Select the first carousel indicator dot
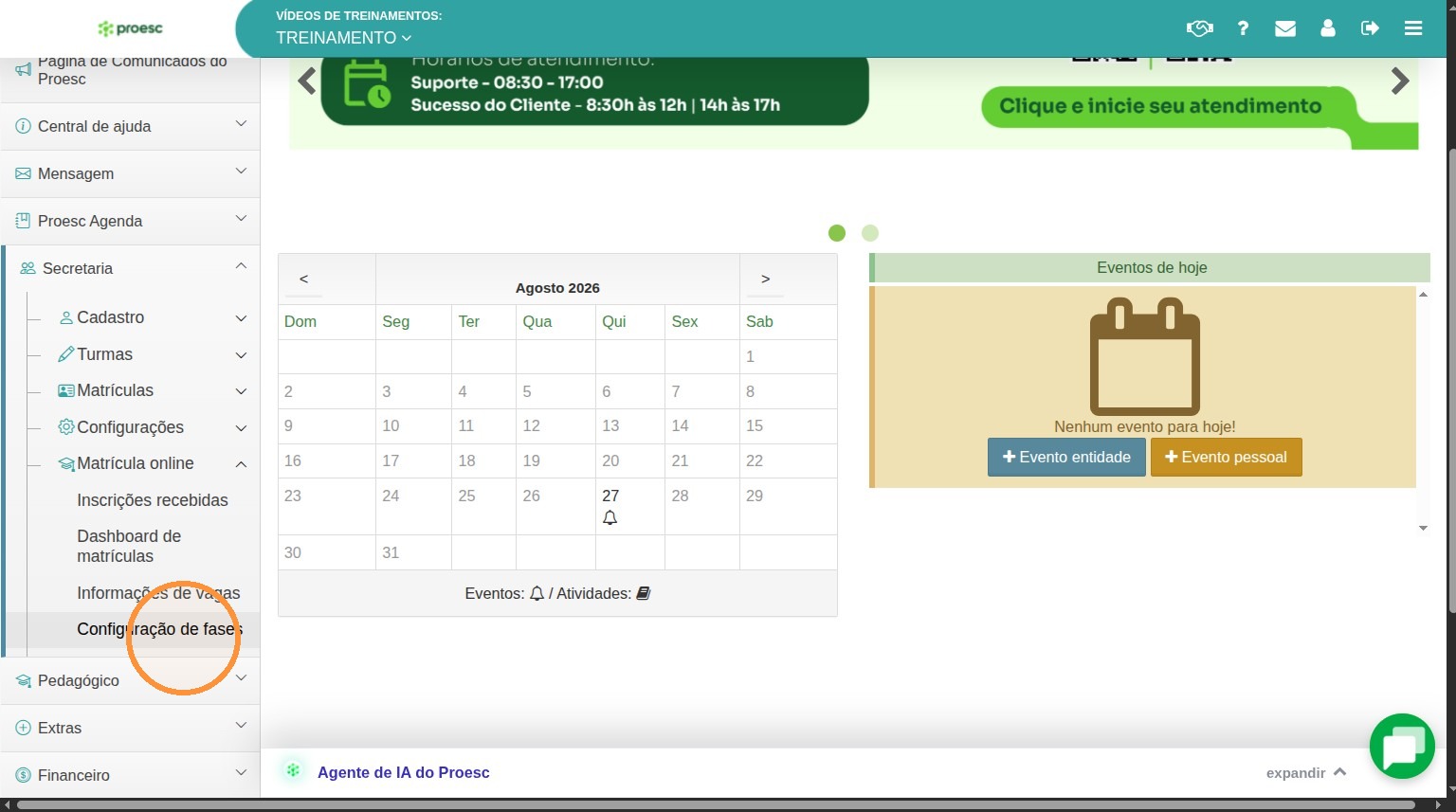1456x812 pixels. [x=837, y=233]
